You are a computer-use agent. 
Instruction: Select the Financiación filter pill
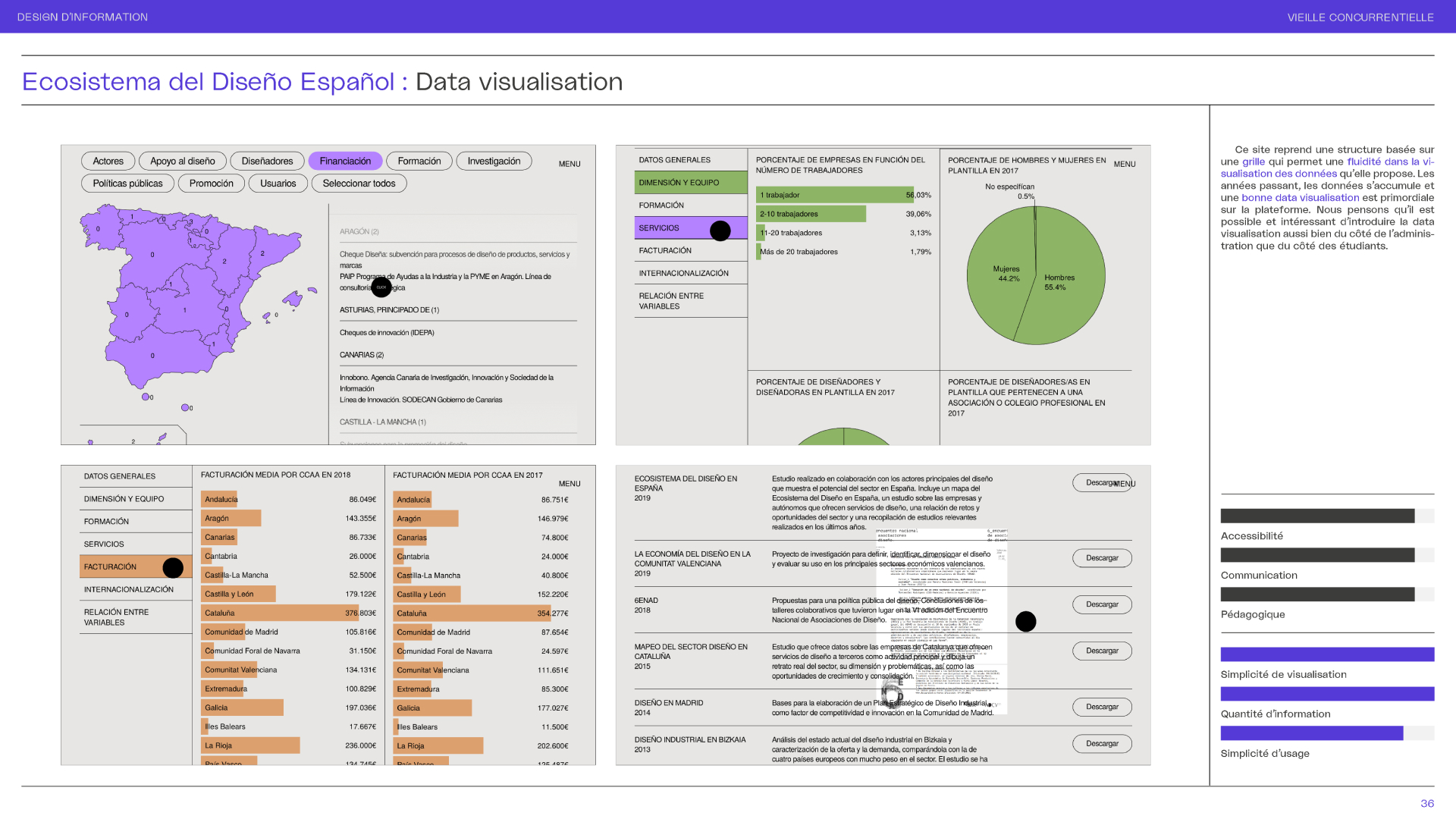pyautogui.click(x=345, y=161)
